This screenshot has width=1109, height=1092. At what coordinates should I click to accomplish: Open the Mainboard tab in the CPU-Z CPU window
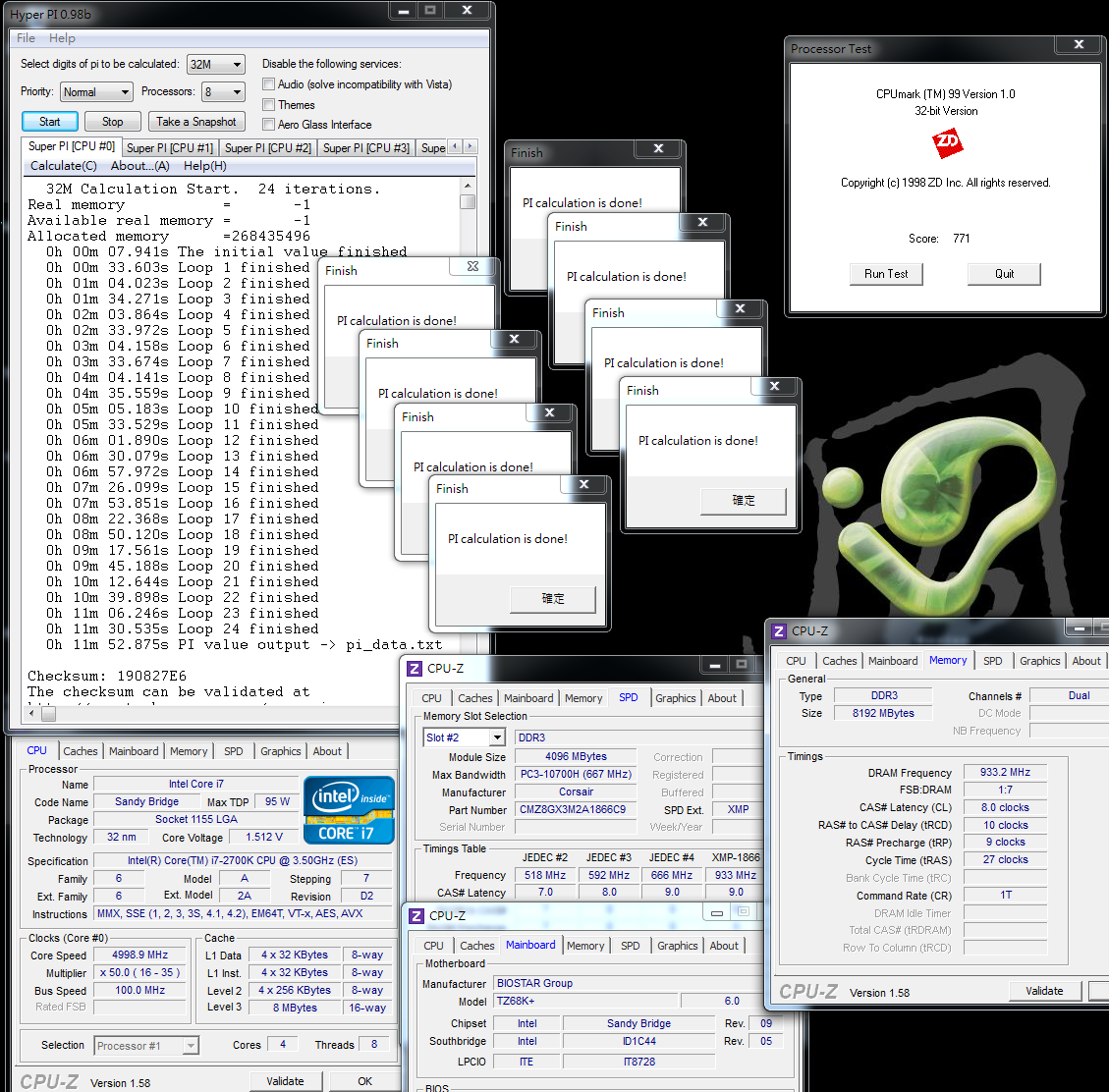134,751
